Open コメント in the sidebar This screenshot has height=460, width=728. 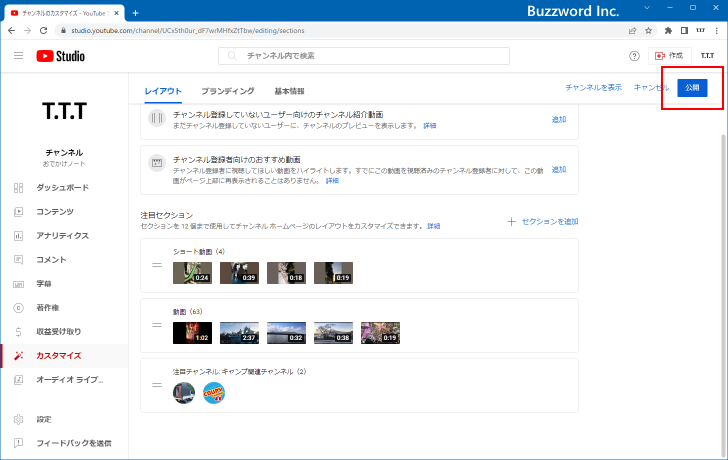click(x=64, y=259)
